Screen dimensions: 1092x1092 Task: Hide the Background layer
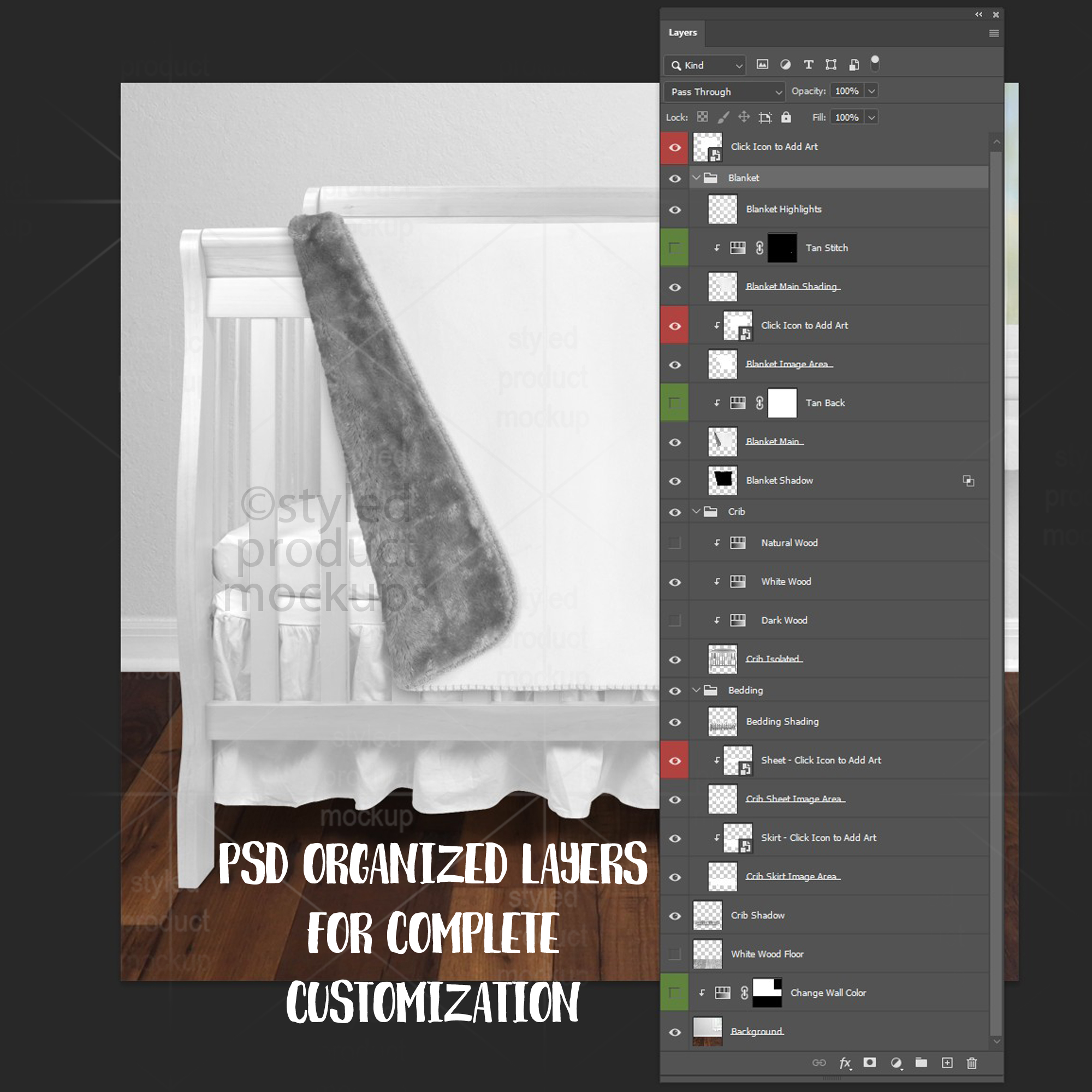click(x=675, y=1032)
